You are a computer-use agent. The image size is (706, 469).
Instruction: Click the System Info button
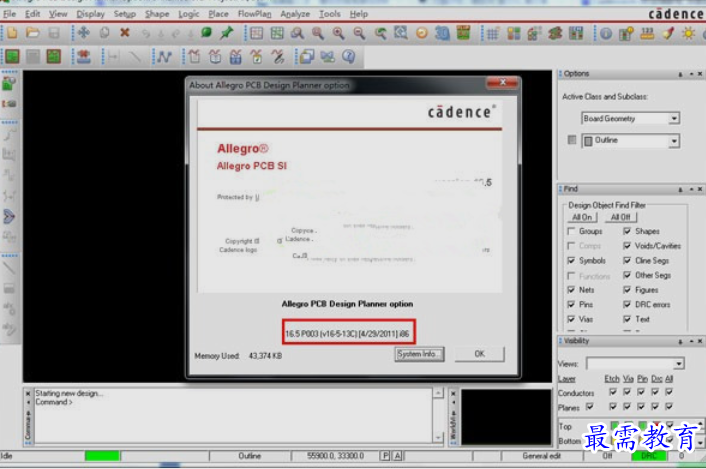pyautogui.click(x=419, y=354)
